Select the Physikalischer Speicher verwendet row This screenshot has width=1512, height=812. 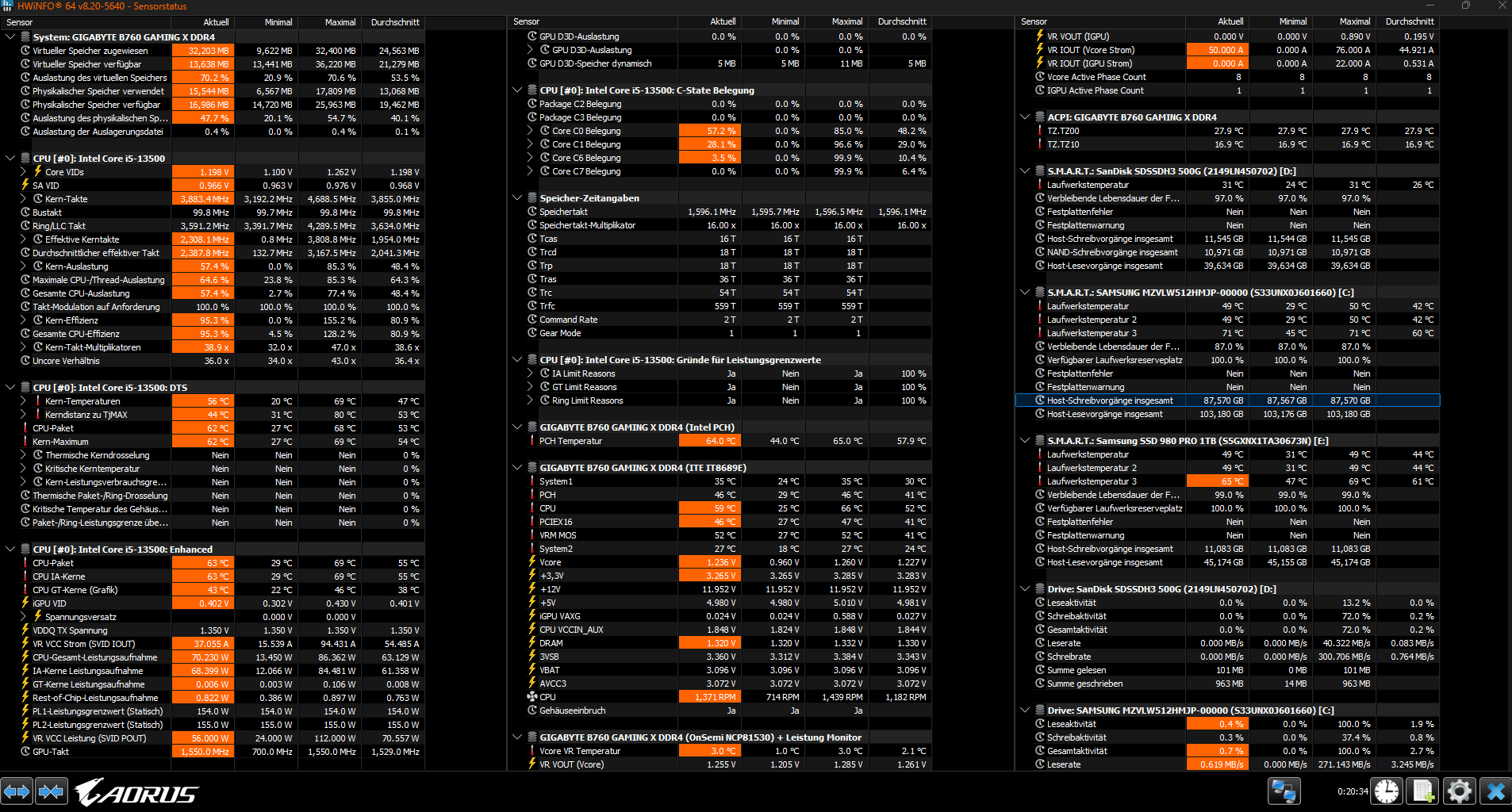(213, 91)
